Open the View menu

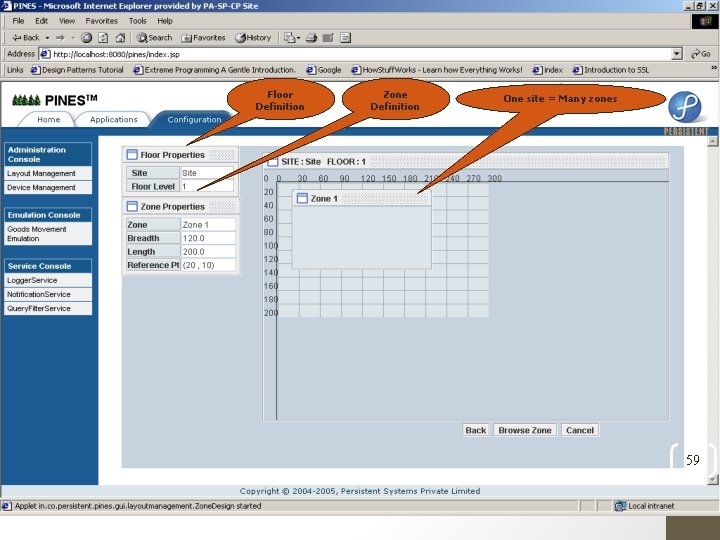click(67, 21)
